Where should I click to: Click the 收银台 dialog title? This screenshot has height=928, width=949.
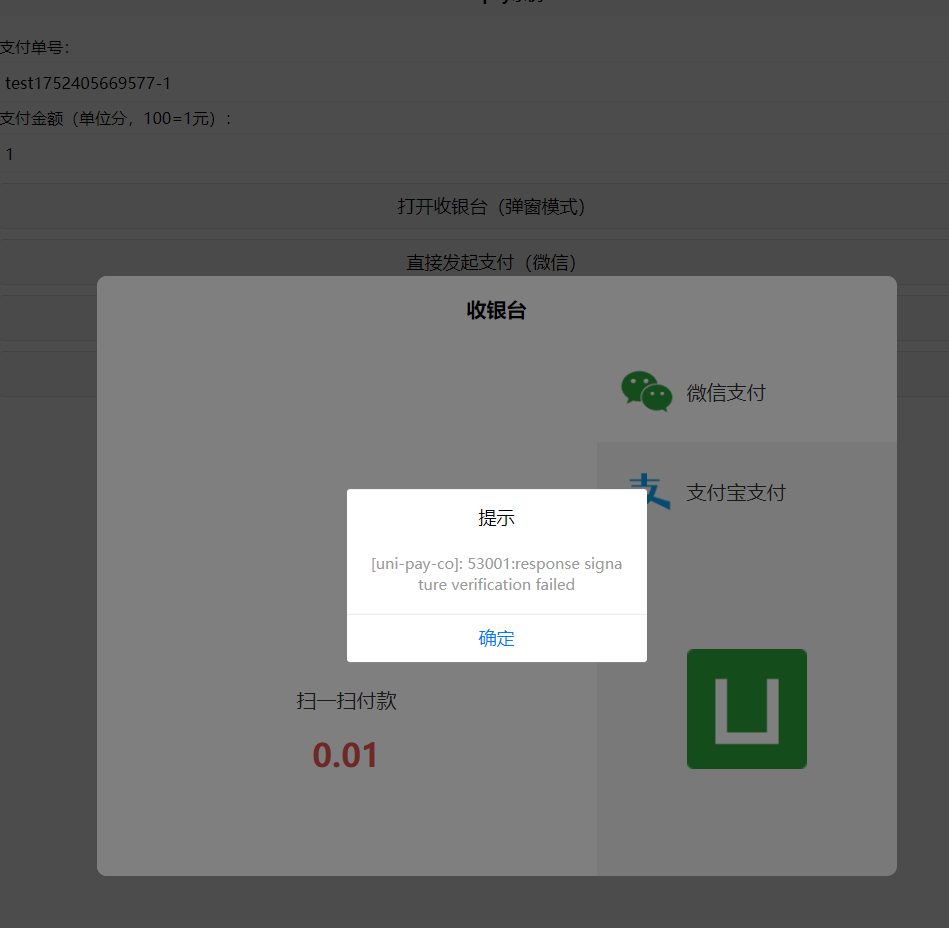pos(496,310)
